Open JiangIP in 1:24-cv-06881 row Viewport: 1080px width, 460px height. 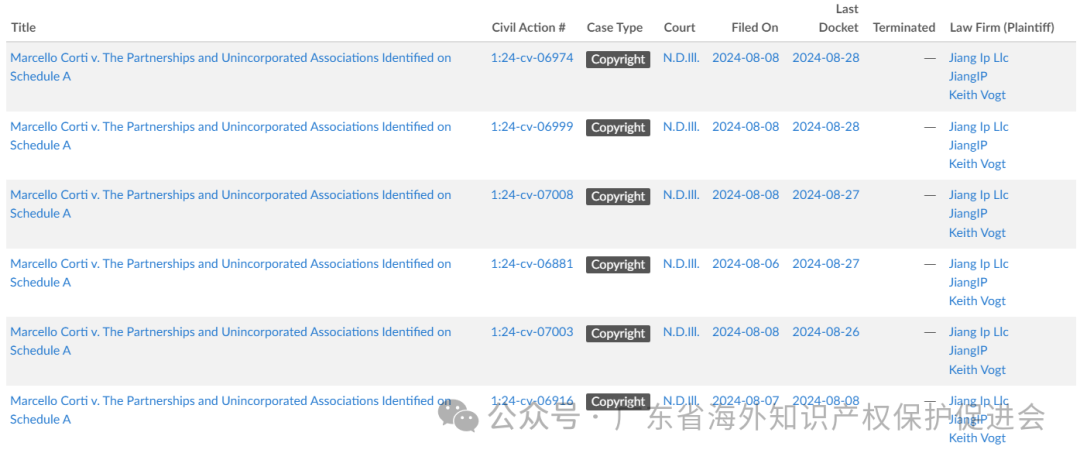click(968, 282)
